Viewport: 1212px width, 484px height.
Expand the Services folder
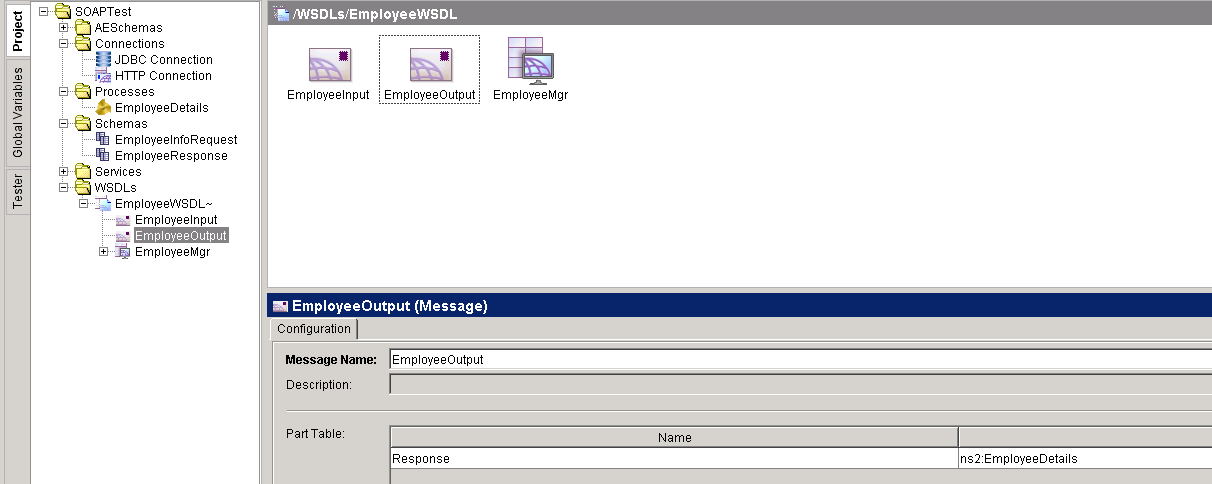[63, 172]
